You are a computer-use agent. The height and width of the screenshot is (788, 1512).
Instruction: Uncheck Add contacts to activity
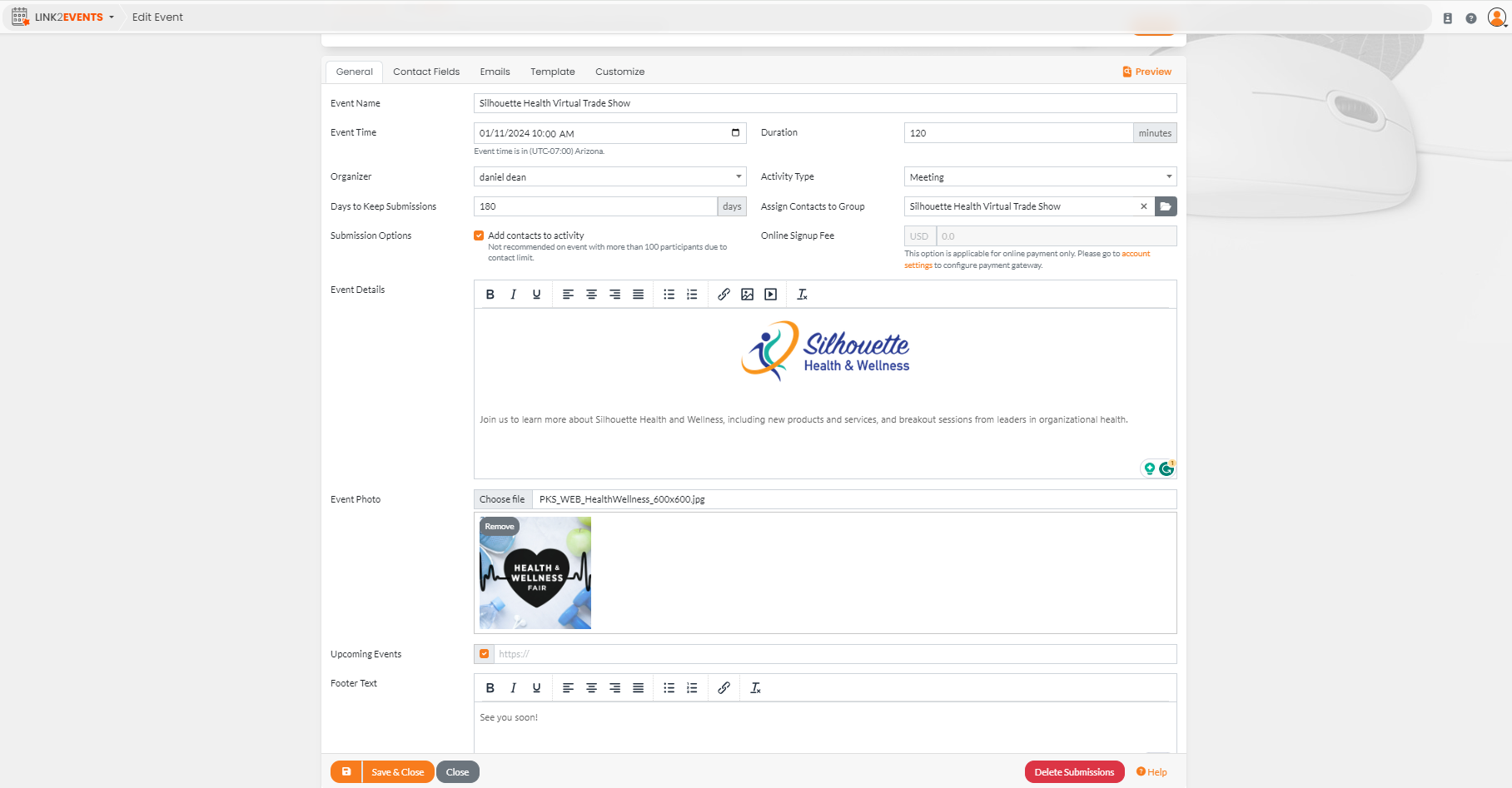coord(479,235)
